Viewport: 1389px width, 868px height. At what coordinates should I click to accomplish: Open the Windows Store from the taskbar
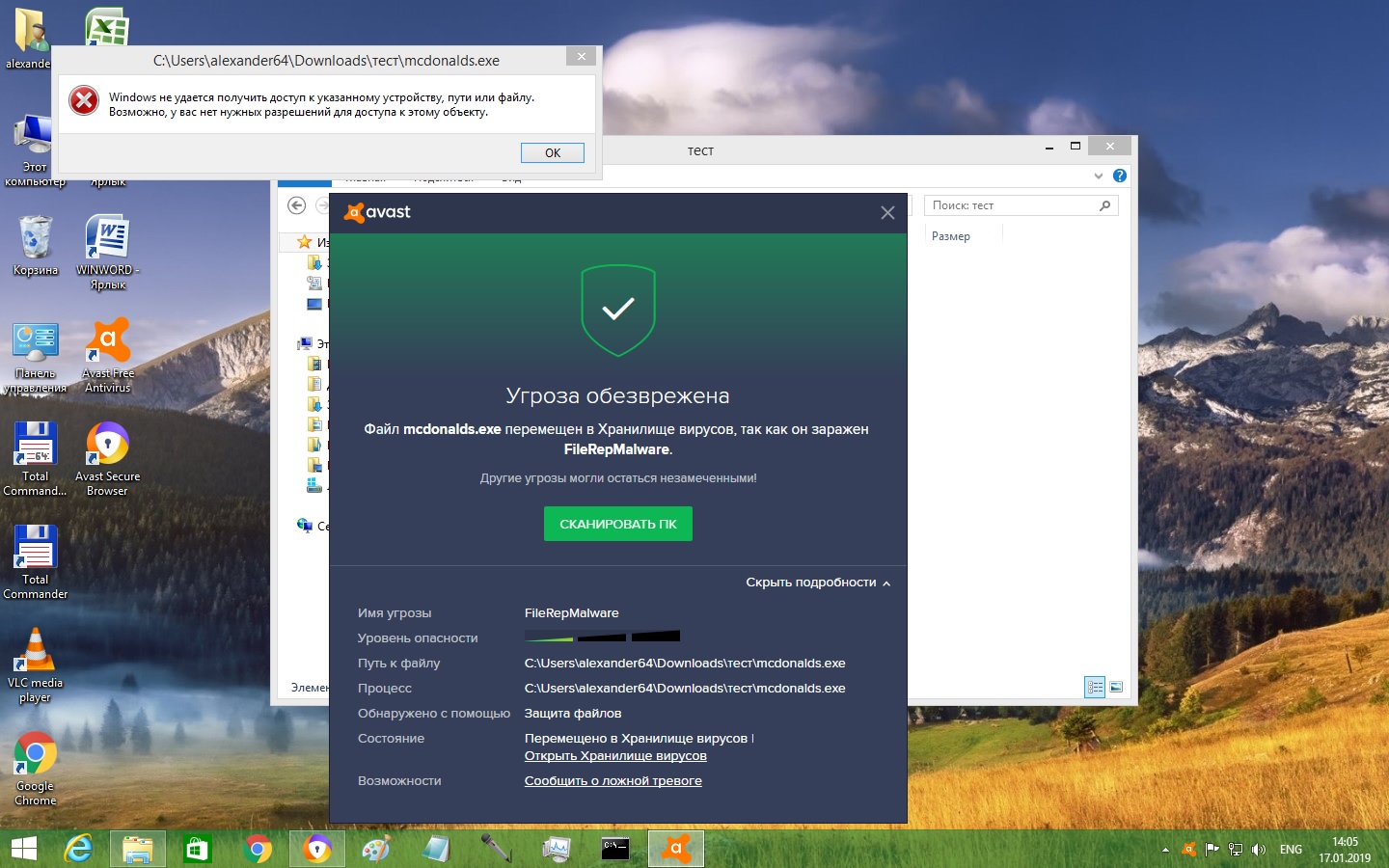(198, 849)
